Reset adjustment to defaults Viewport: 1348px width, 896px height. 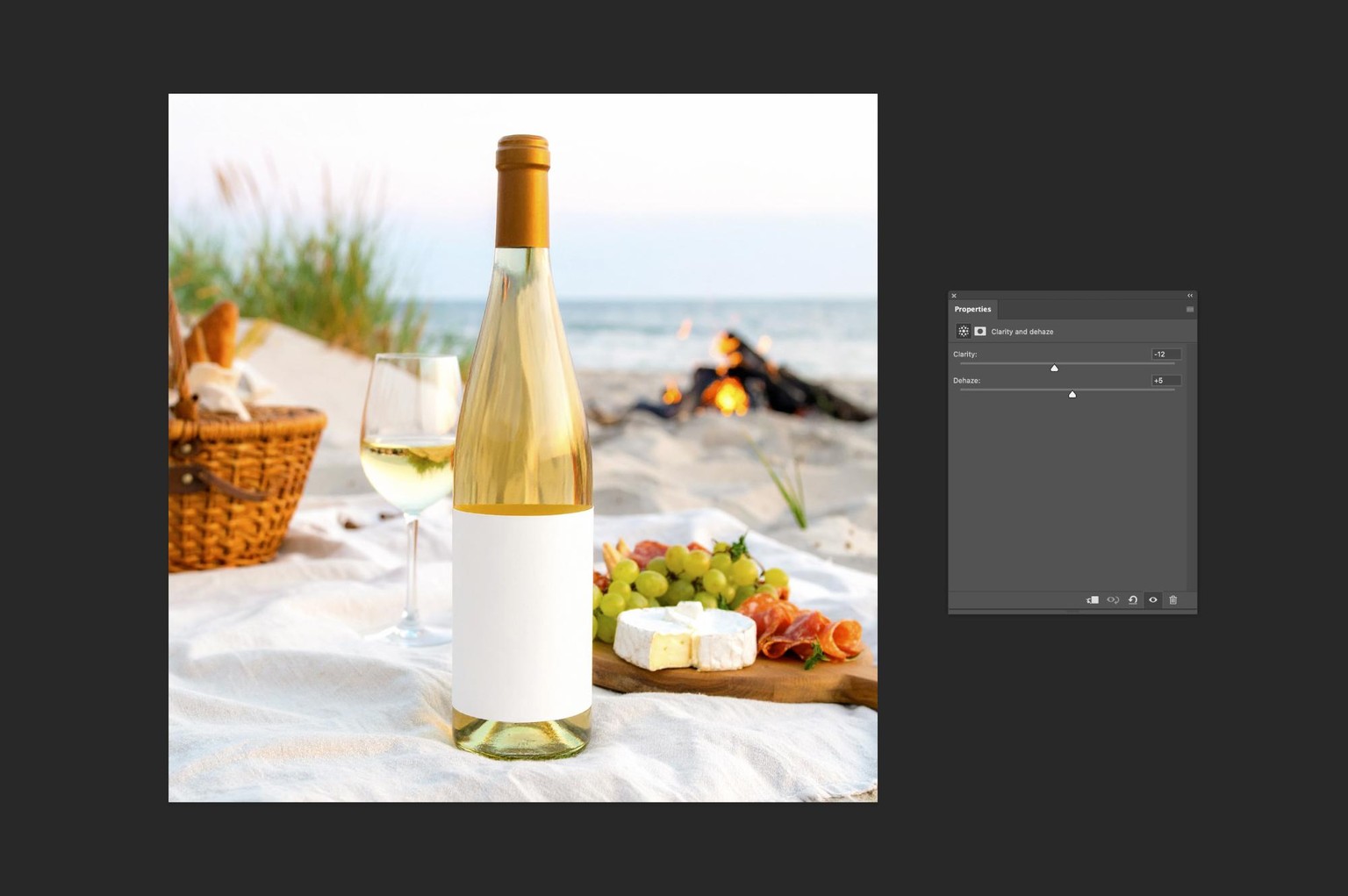coord(1133,600)
